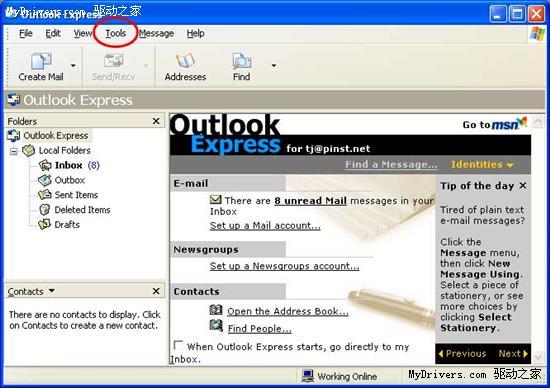This screenshot has width=550, height=388.
Task: Click the Deleted Items folder icon
Action: point(45,210)
